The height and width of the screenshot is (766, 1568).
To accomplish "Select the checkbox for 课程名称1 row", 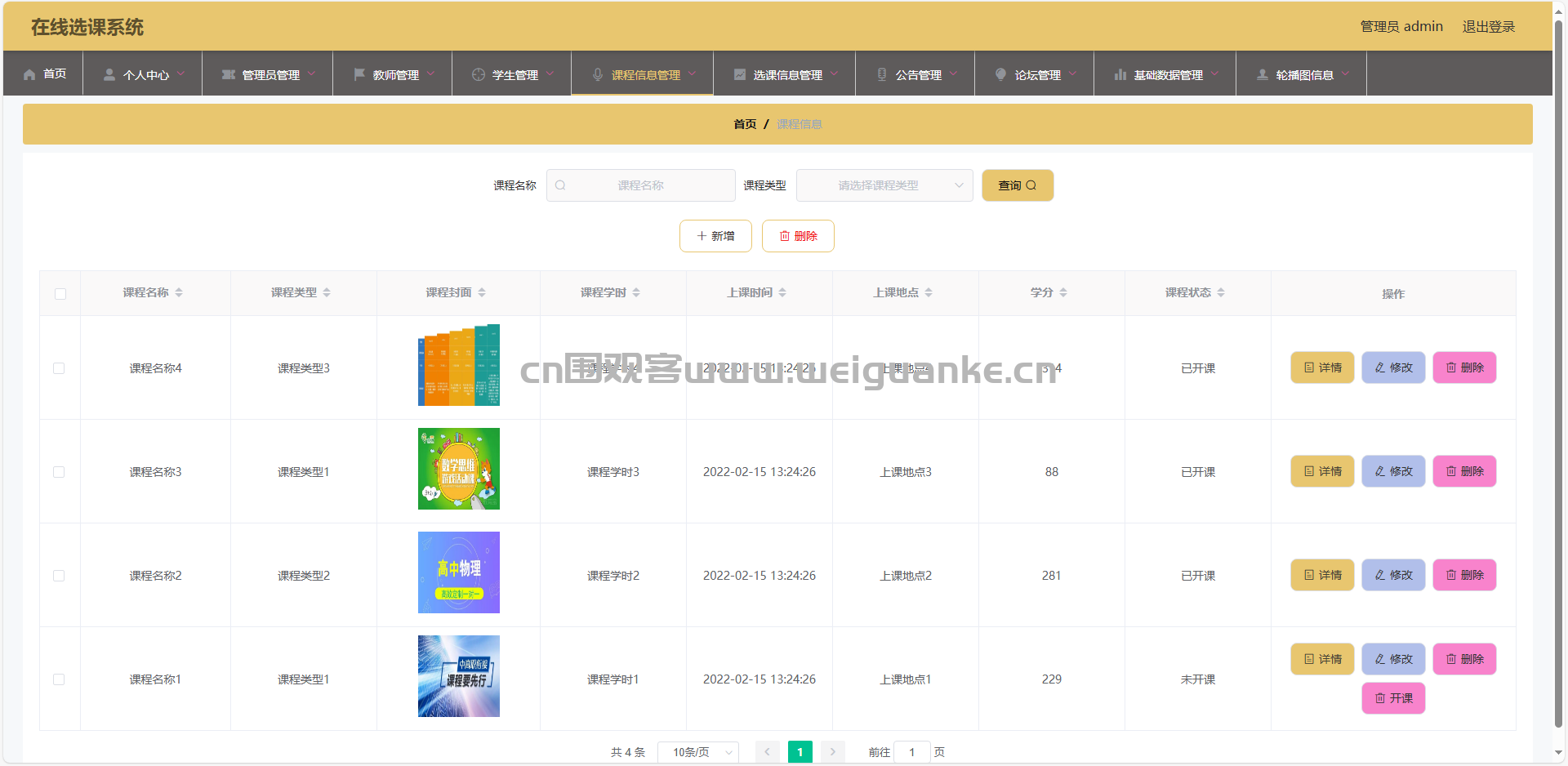I will pos(59,679).
